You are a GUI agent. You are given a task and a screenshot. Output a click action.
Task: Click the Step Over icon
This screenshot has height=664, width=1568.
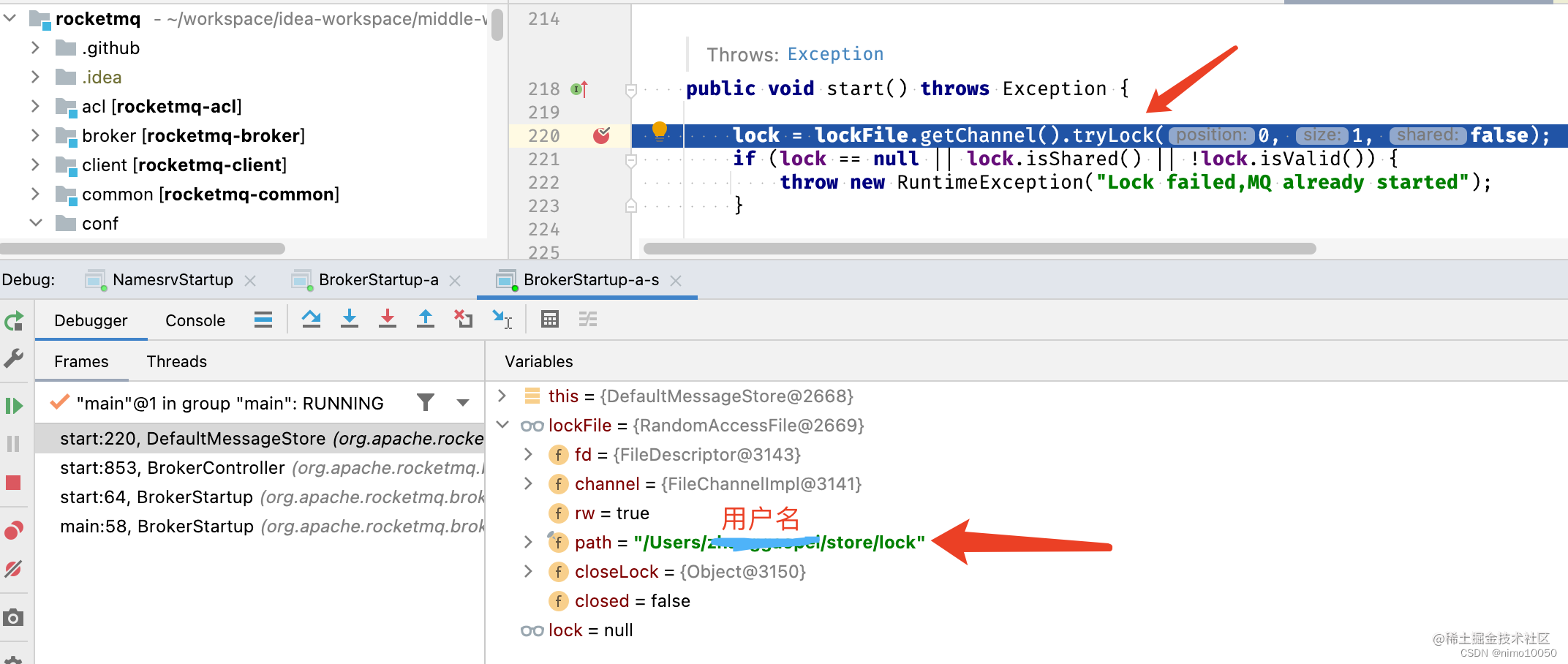[312, 320]
